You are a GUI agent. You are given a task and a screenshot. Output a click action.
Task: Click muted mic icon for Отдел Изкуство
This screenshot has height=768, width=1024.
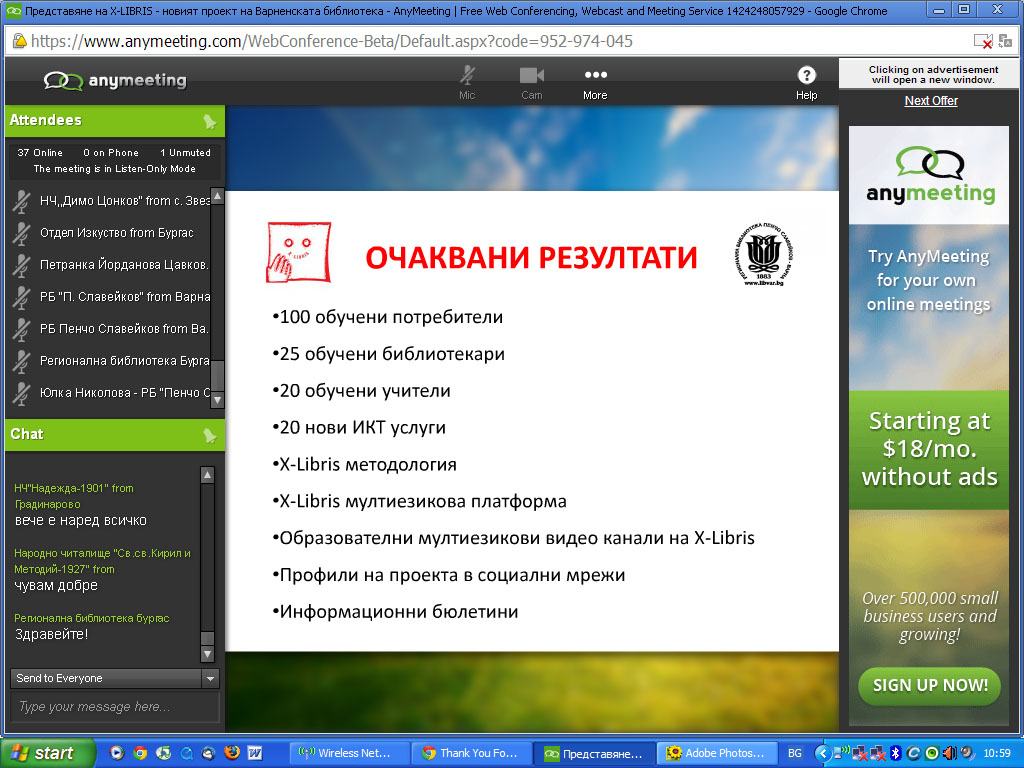click(22, 233)
